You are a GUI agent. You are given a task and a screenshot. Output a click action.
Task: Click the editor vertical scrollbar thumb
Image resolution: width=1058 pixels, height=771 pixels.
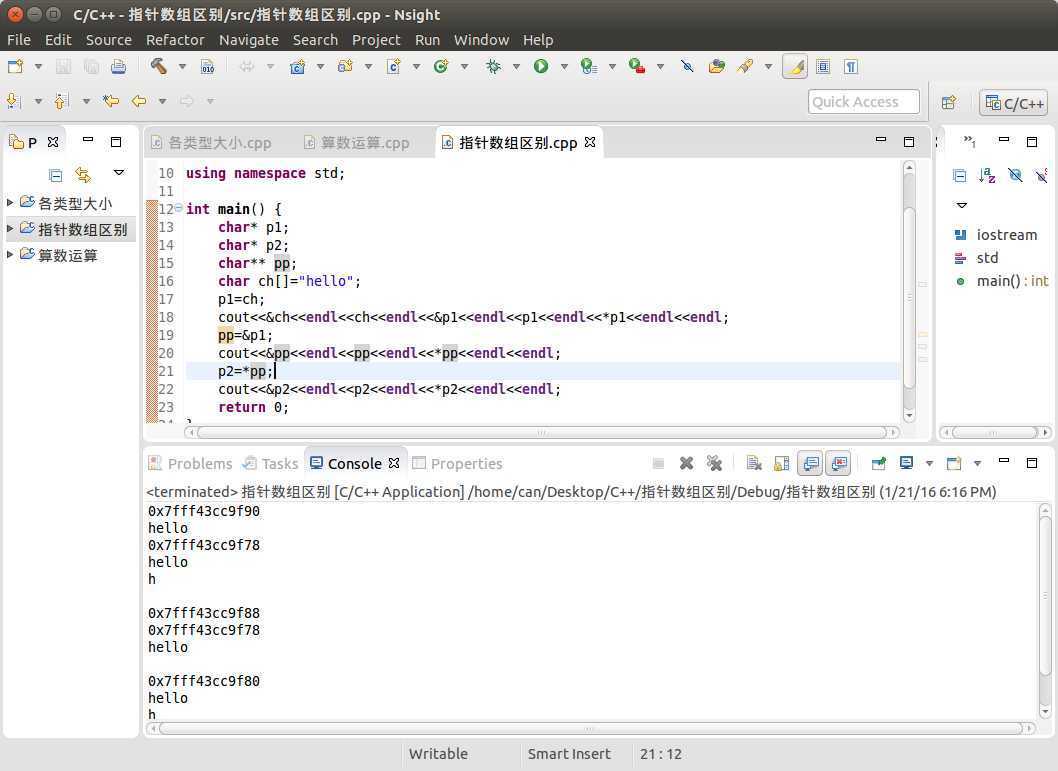point(909,297)
